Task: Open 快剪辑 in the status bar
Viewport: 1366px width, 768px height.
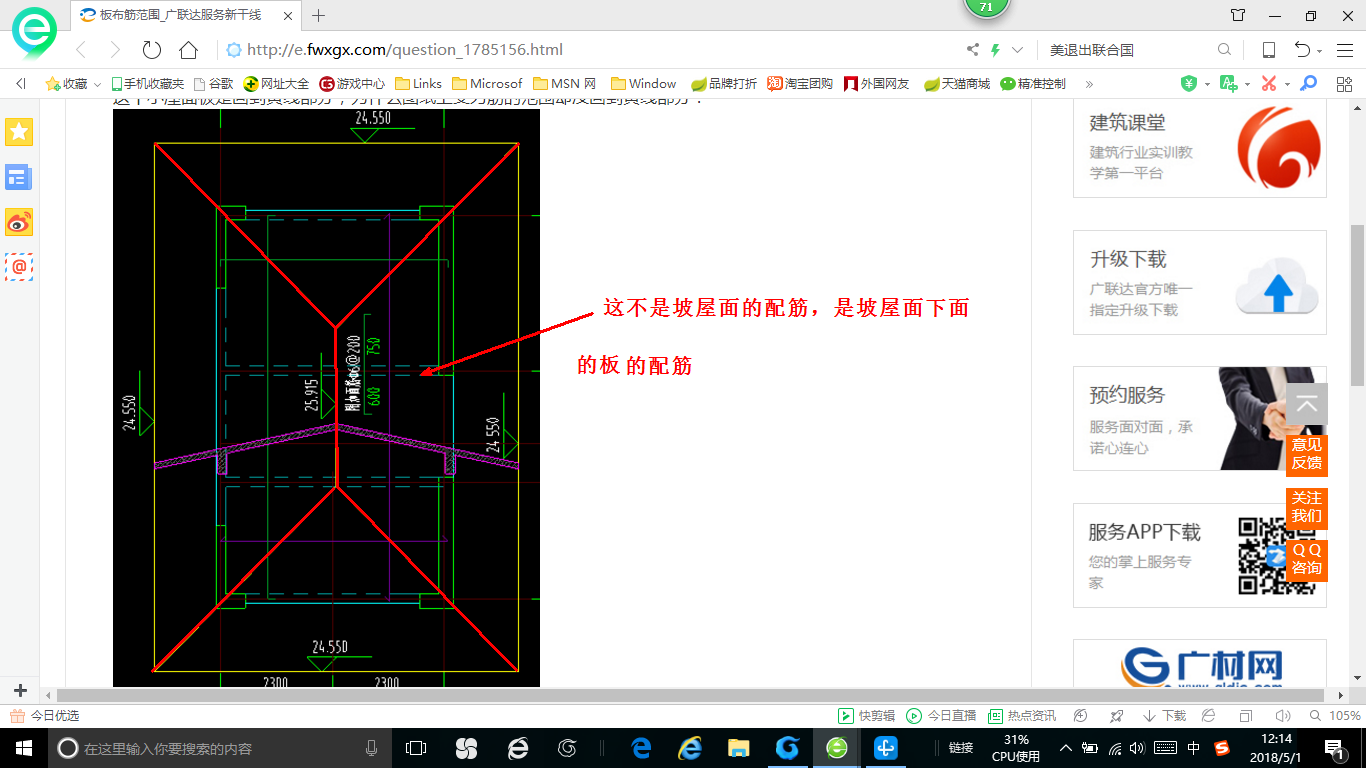Action: click(867, 716)
